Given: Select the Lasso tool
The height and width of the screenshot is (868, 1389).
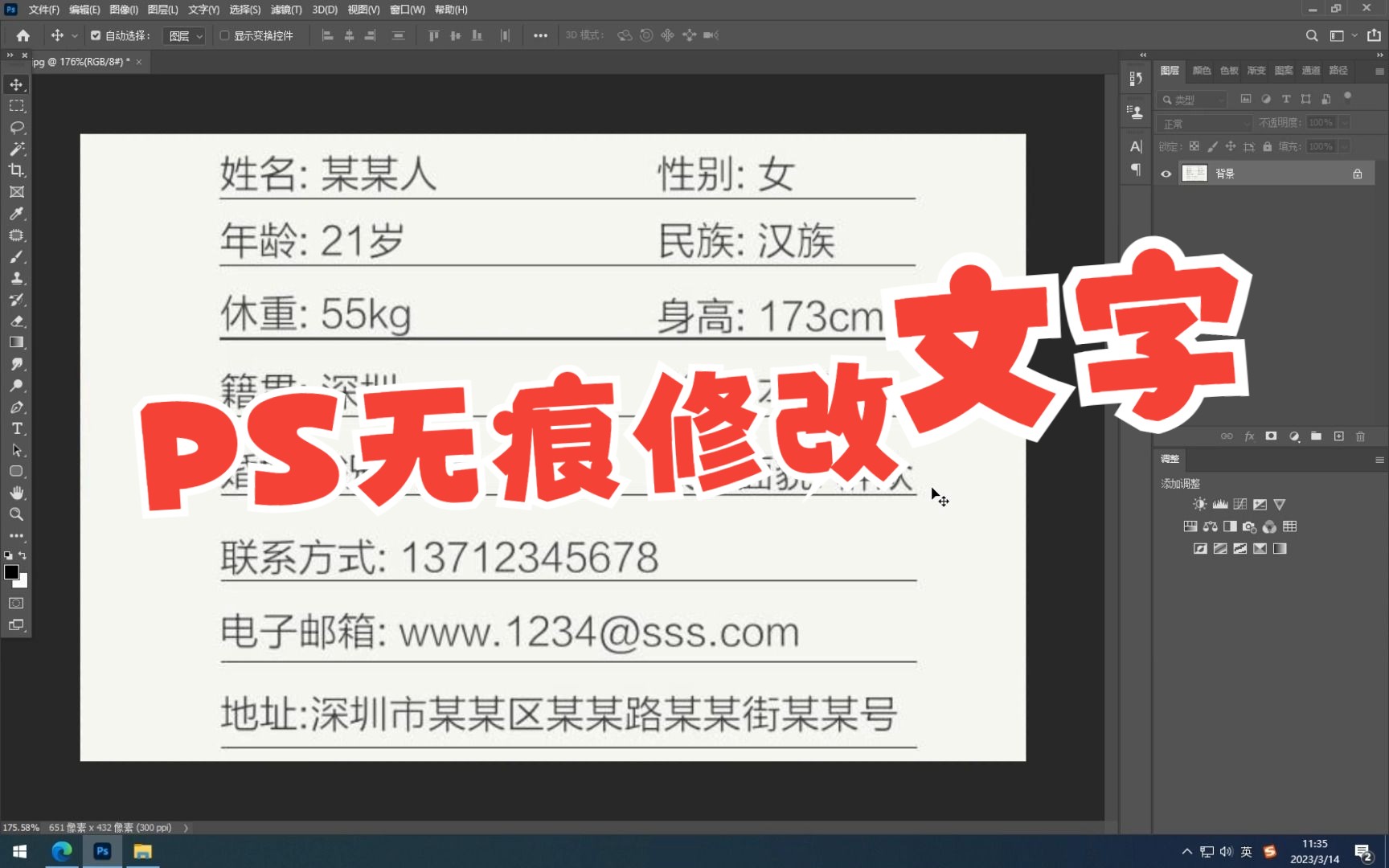Looking at the screenshot, I should [16, 128].
